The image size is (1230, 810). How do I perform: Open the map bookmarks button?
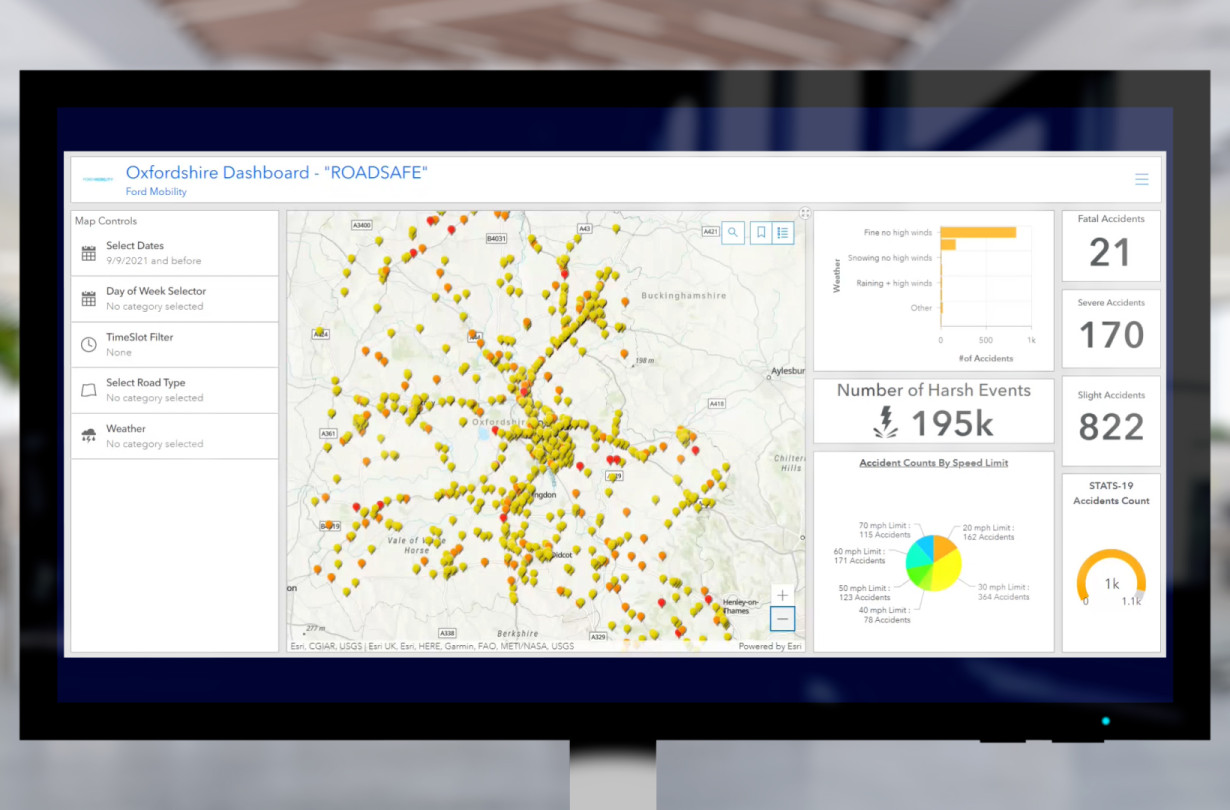pos(760,233)
